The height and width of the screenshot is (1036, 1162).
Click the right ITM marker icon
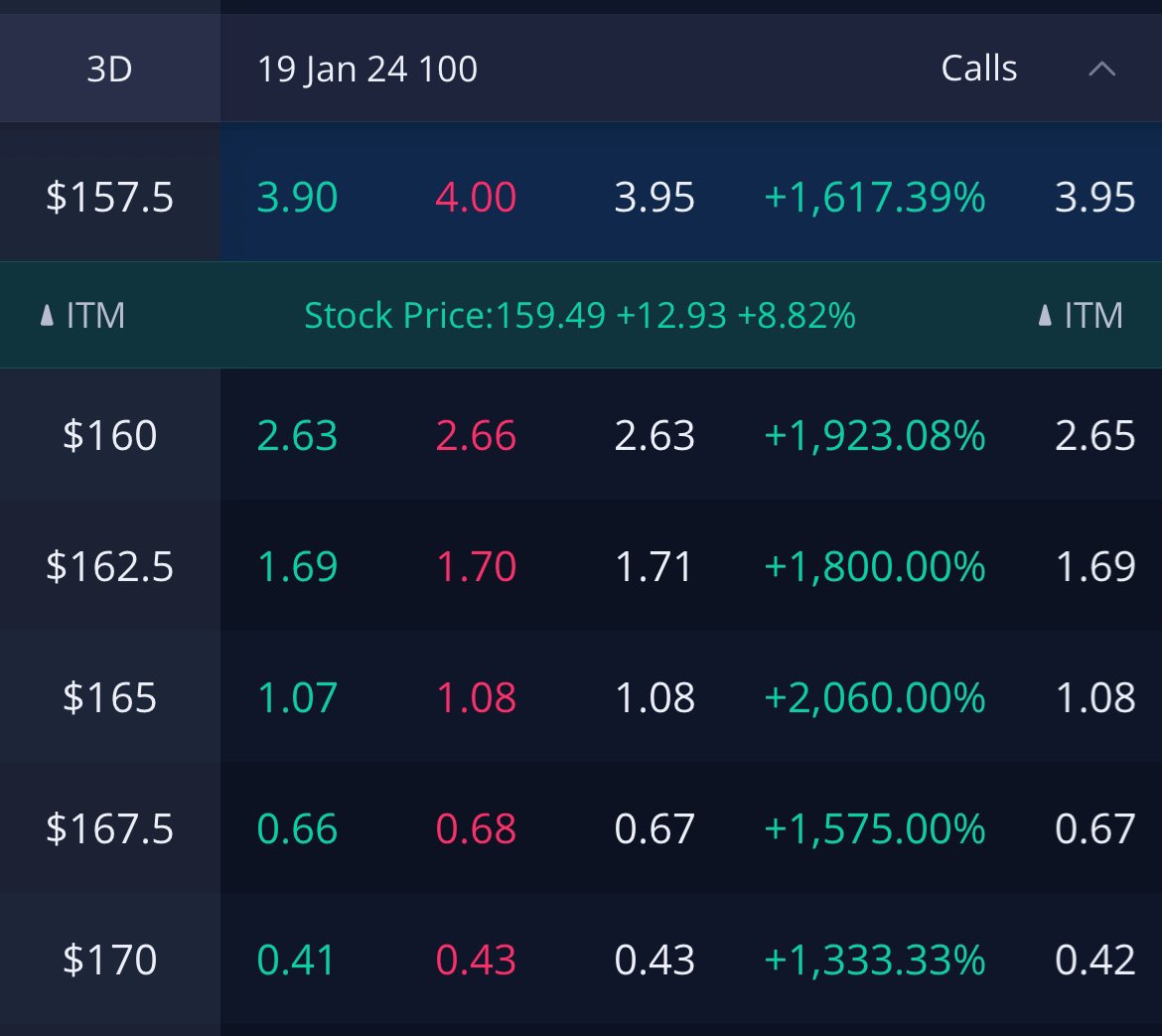coord(1045,316)
